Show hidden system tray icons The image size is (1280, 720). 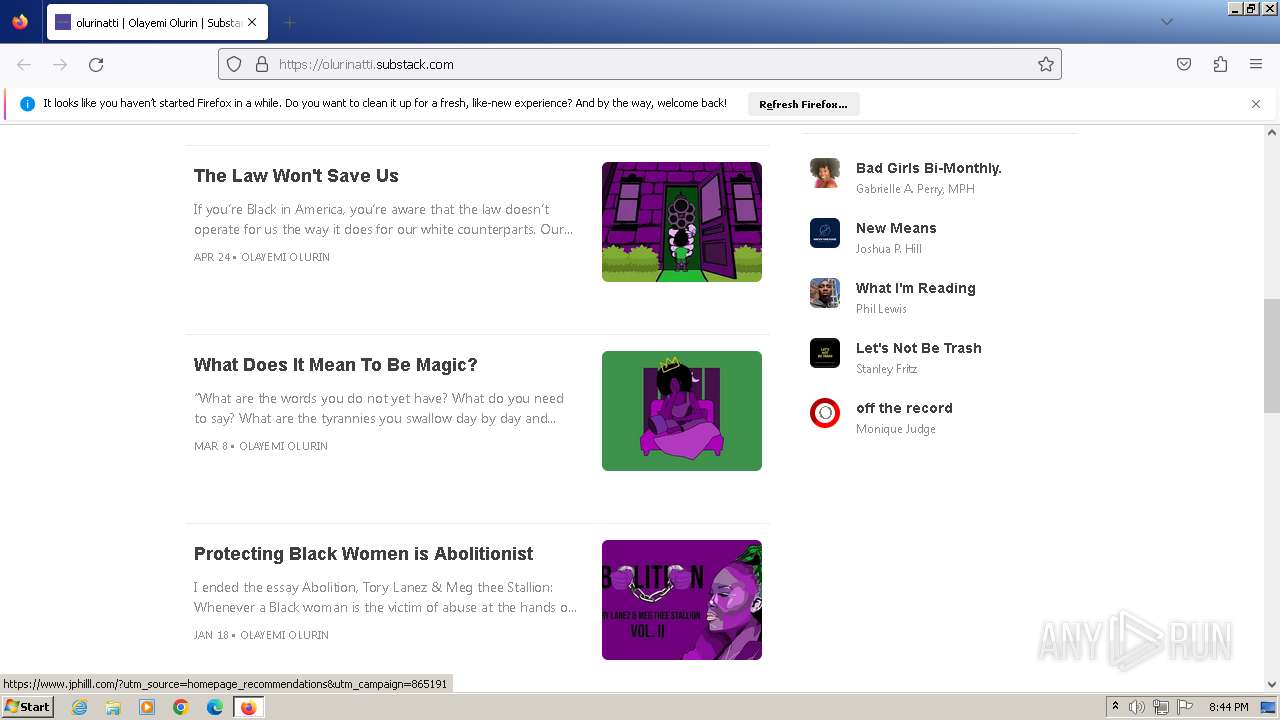coord(1115,707)
